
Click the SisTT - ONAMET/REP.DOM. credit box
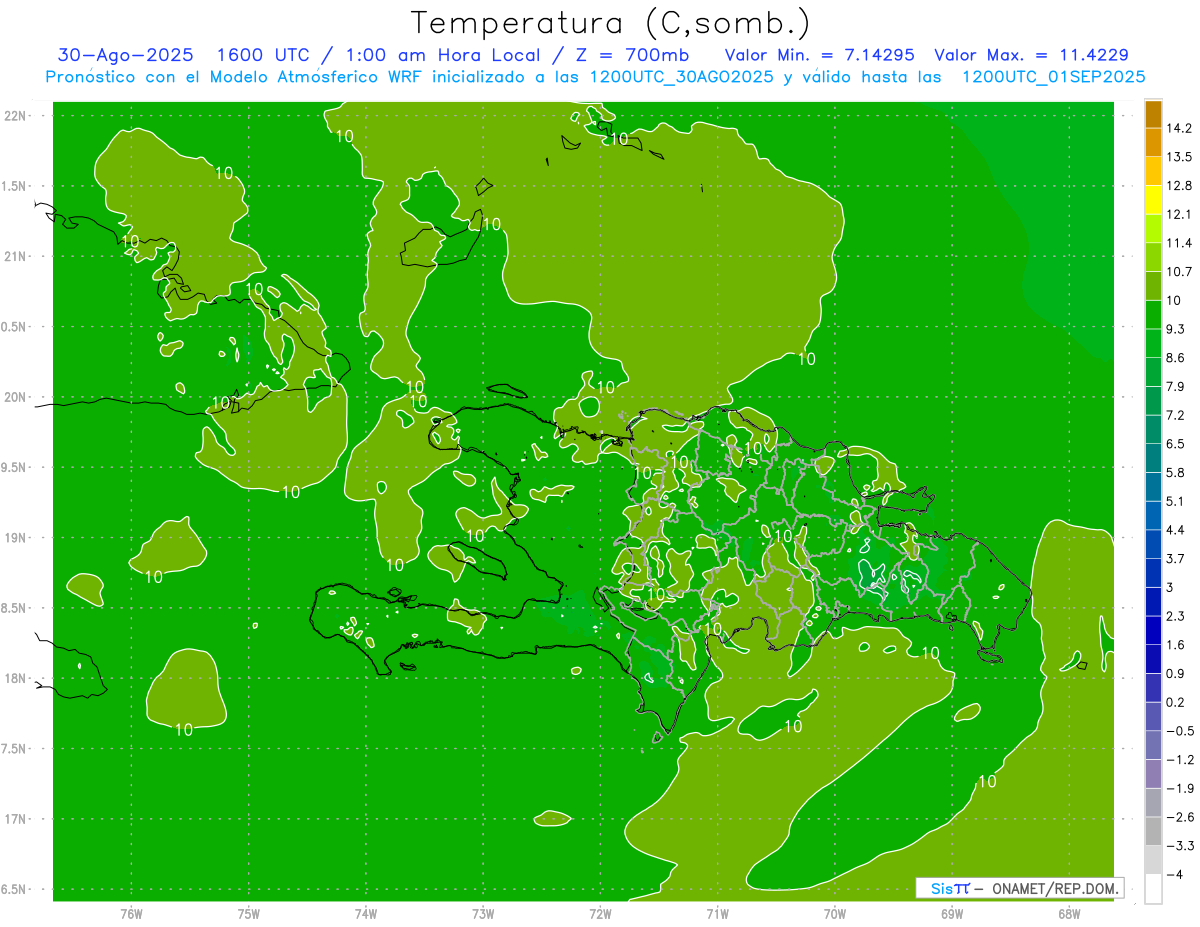pyautogui.click(x=1019, y=887)
